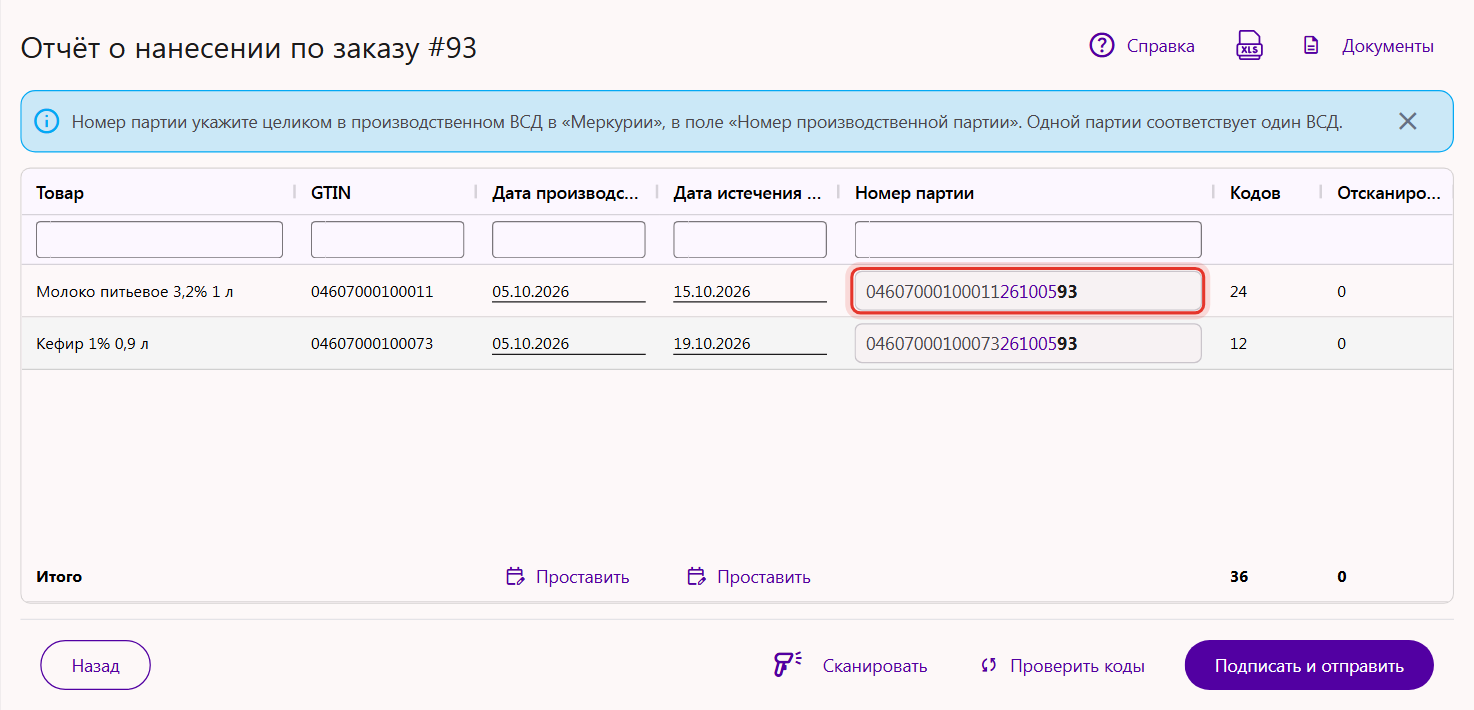
Task: Open the Справка help icon
Action: click(x=1102, y=46)
